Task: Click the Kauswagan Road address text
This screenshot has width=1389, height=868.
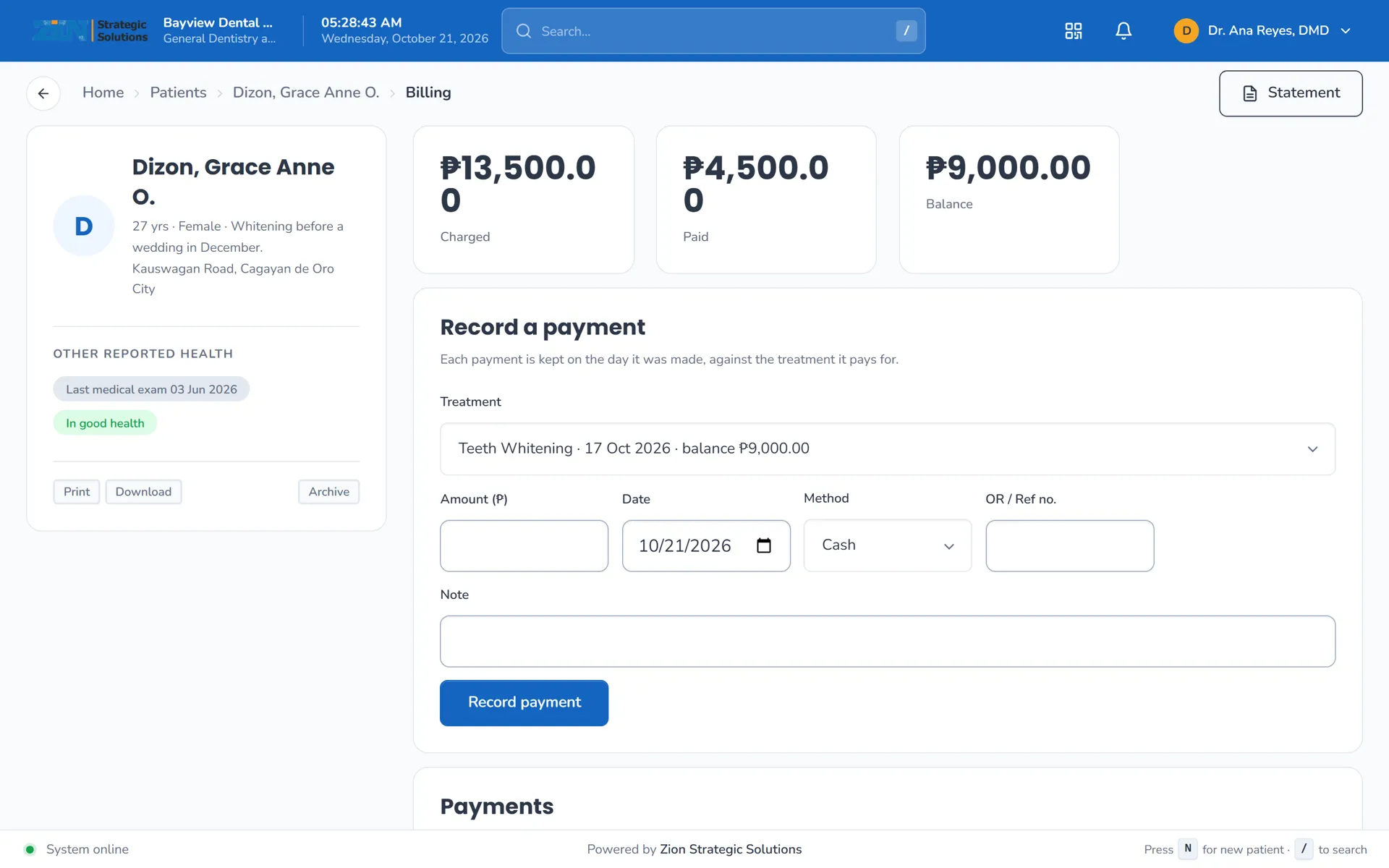Action: 233,278
